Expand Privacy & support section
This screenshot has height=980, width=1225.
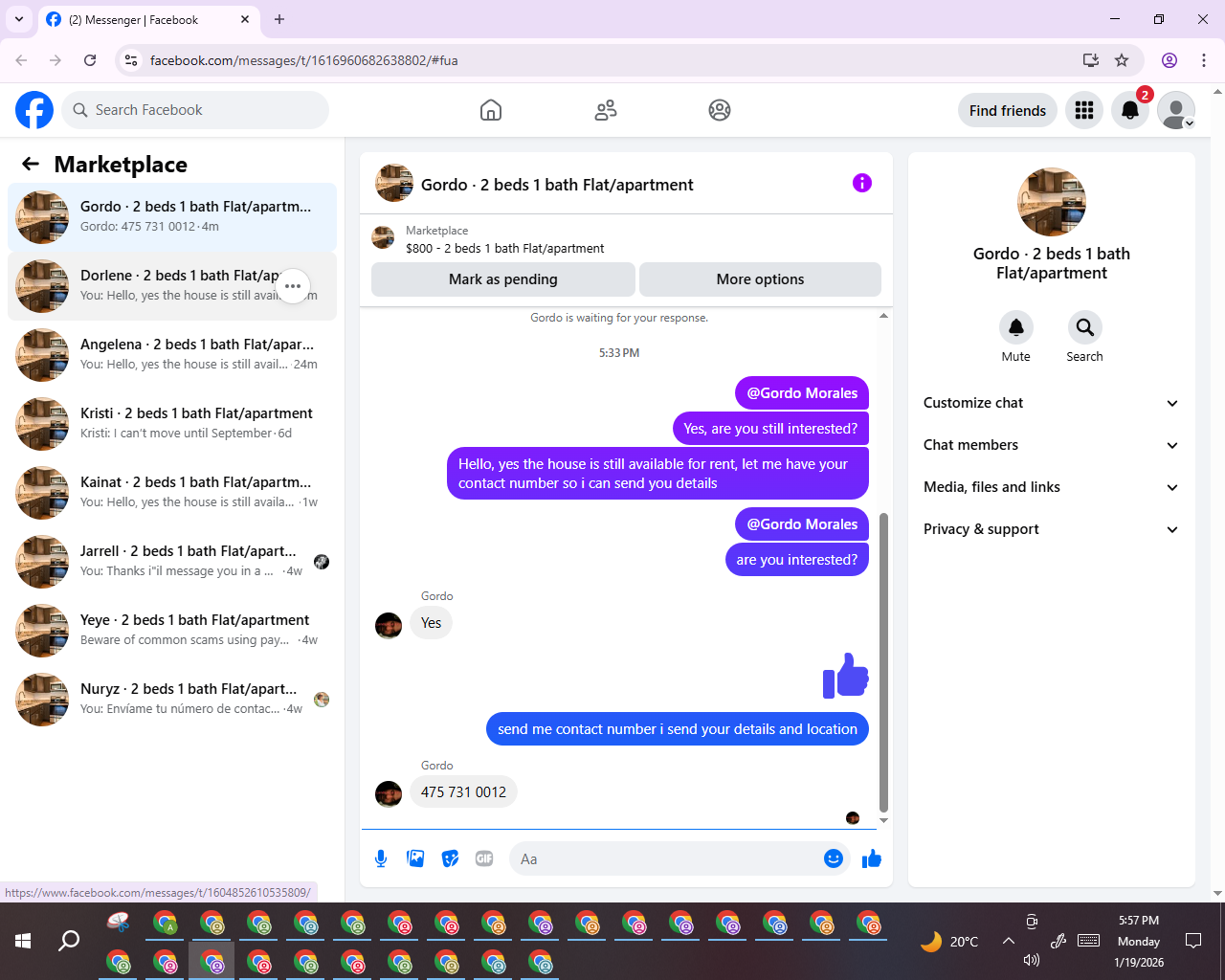click(1051, 529)
